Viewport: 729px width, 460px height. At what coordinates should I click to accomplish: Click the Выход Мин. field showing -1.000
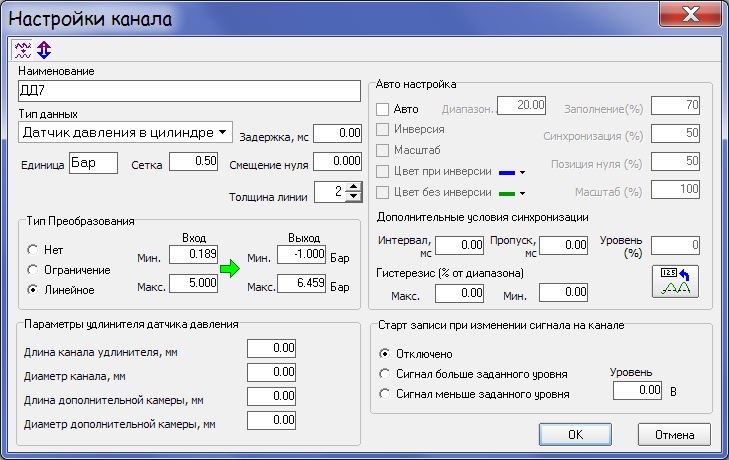(301, 254)
